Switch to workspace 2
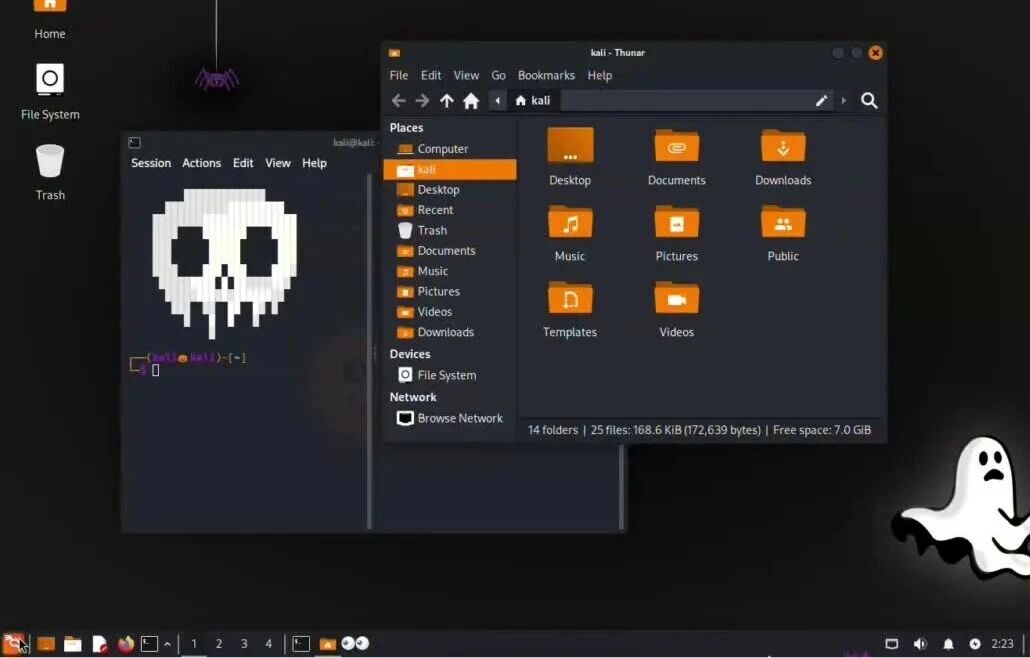Screen dimensions: 1030x658 click(x=219, y=644)
